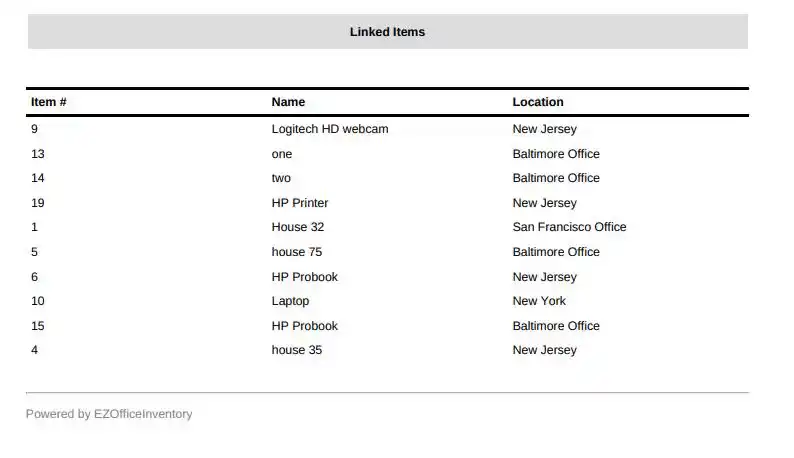Click the Powered by EZOfficeInventory footer text
Viewport: 794px width, 458px height.
(x=109, y=414)
